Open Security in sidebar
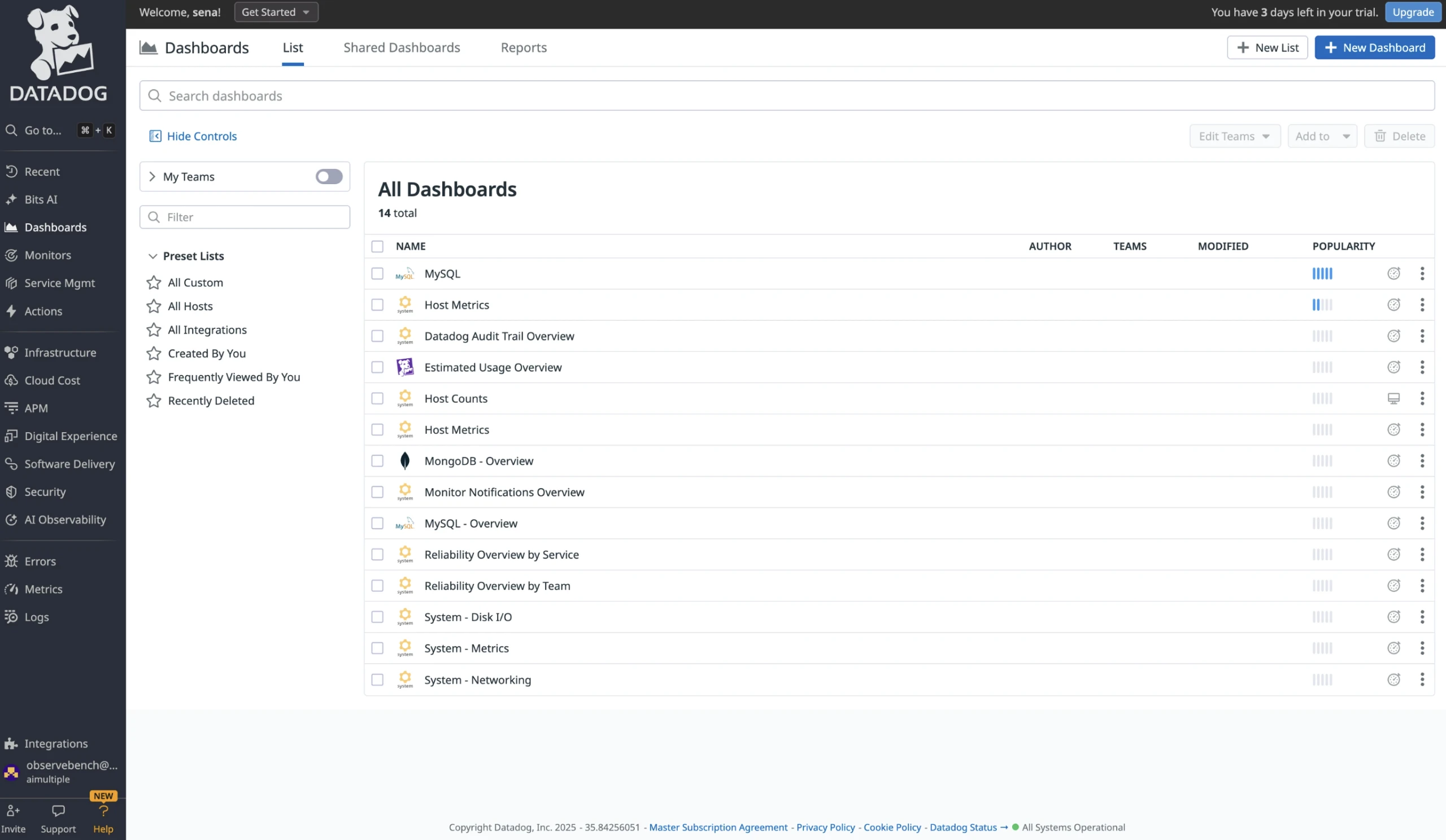This screenshot has width=1446, height=840. pos(45,491)
